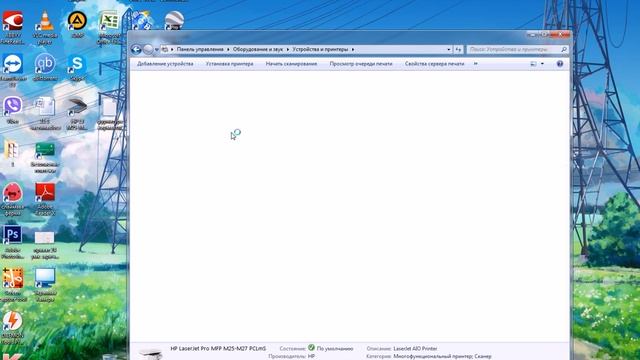Click the Explorer forward navigation arrow

pyautogui.click(x=148, y=49)
